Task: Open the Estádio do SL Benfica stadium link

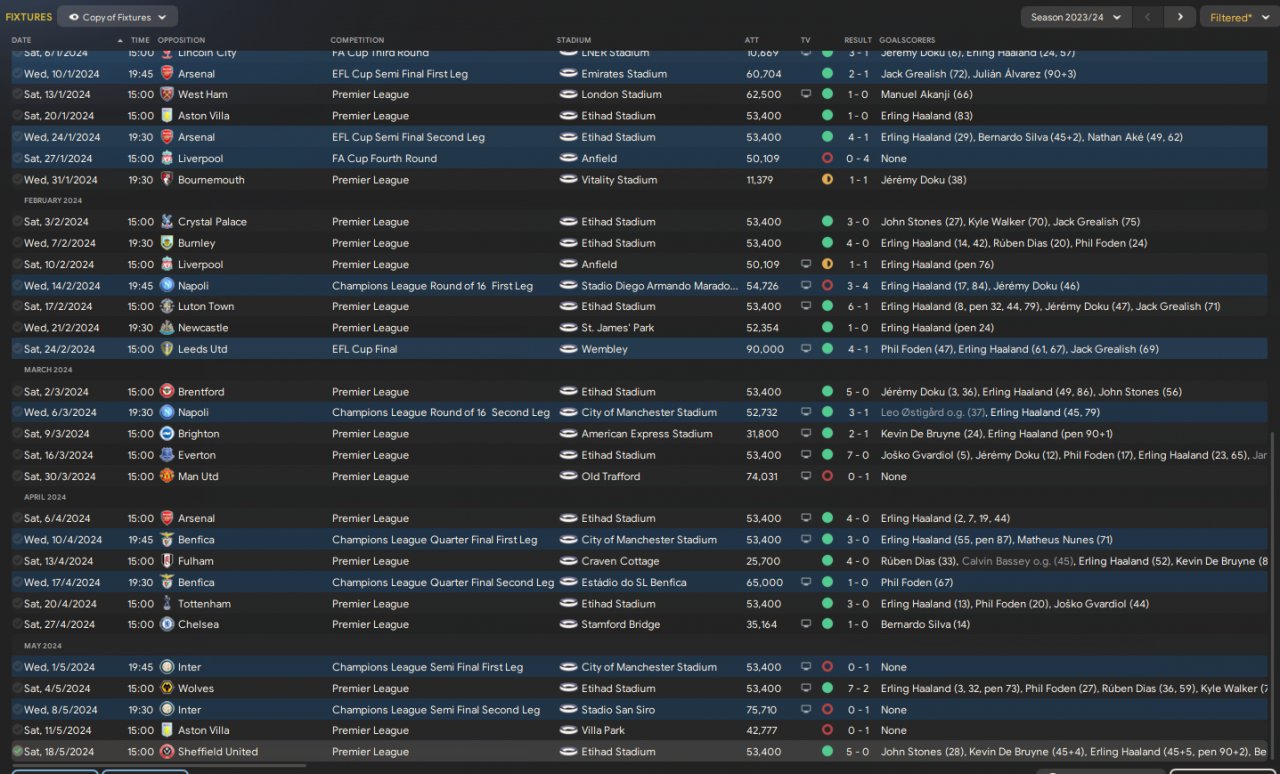Action: click(634, 583)
